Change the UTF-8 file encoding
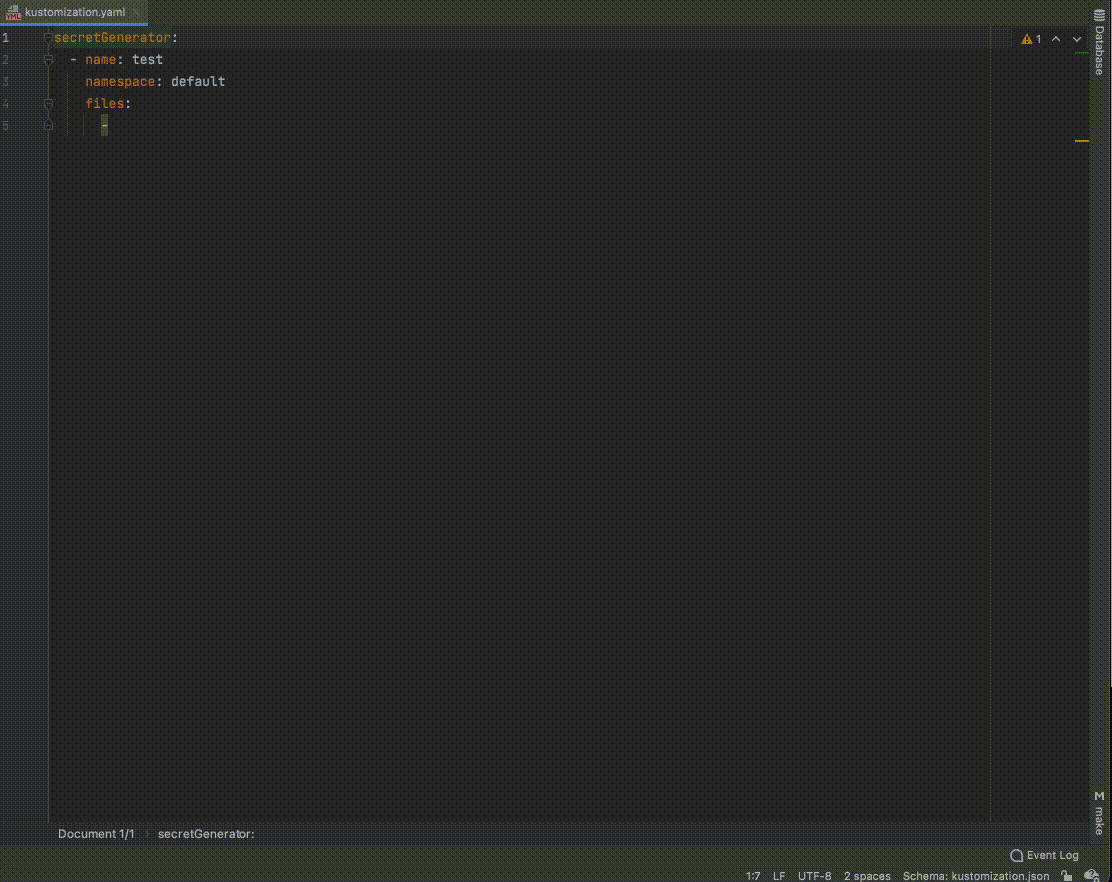 click(814, 876)
